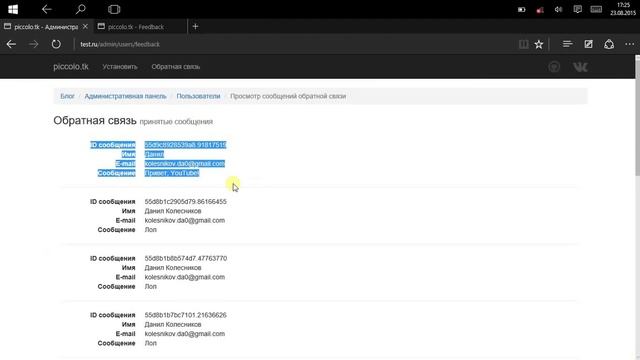Image resolution: width=640 pixels, height=360 pixels.
Task: Click the circular icon in site navbar
Action: click(x=554, y=67)
